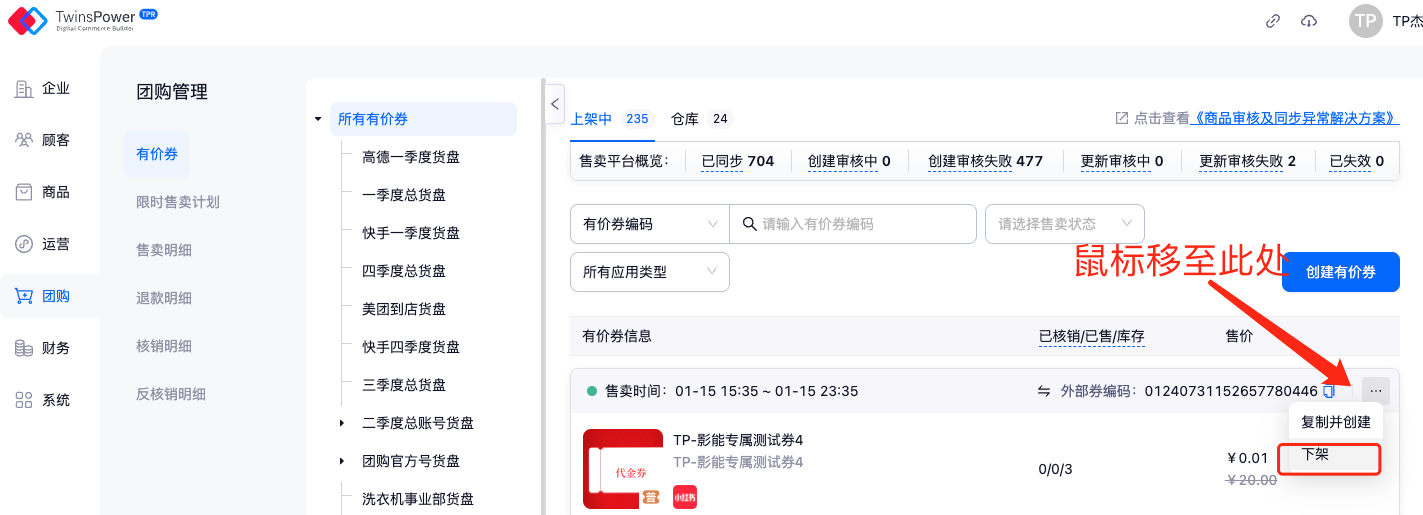Collapse the category tree panel
This screenshot has width=1423, height=515.
point(555,103)
